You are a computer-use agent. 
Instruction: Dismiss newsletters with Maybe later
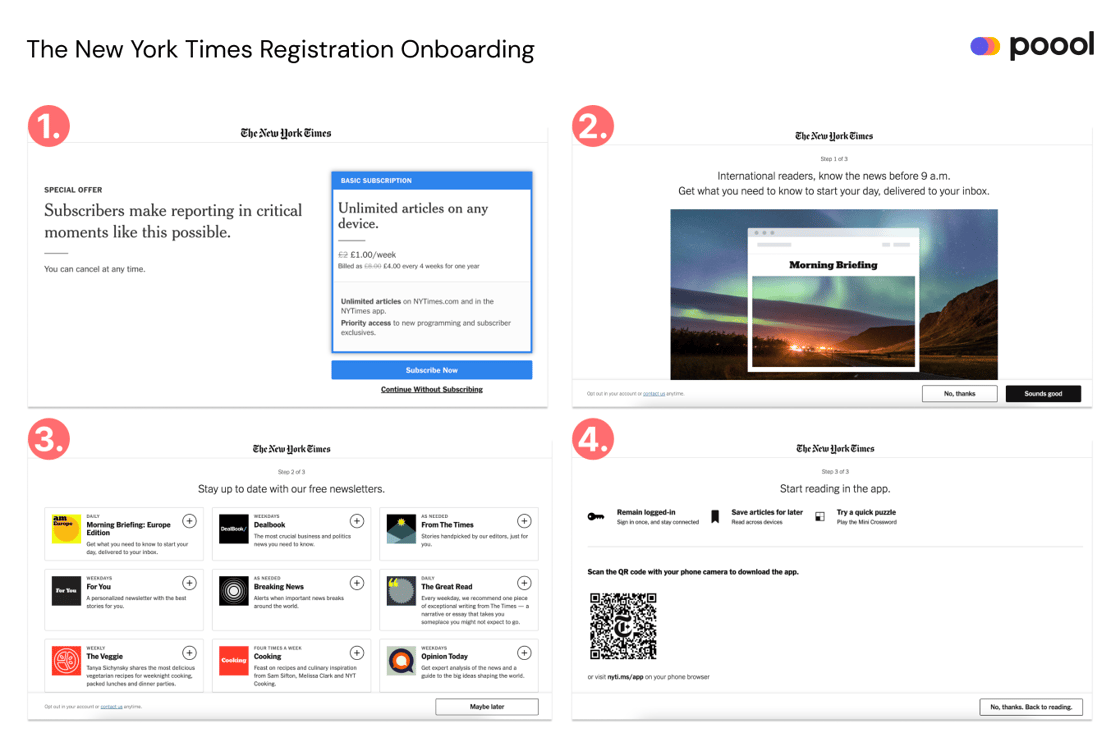point(487,706)
